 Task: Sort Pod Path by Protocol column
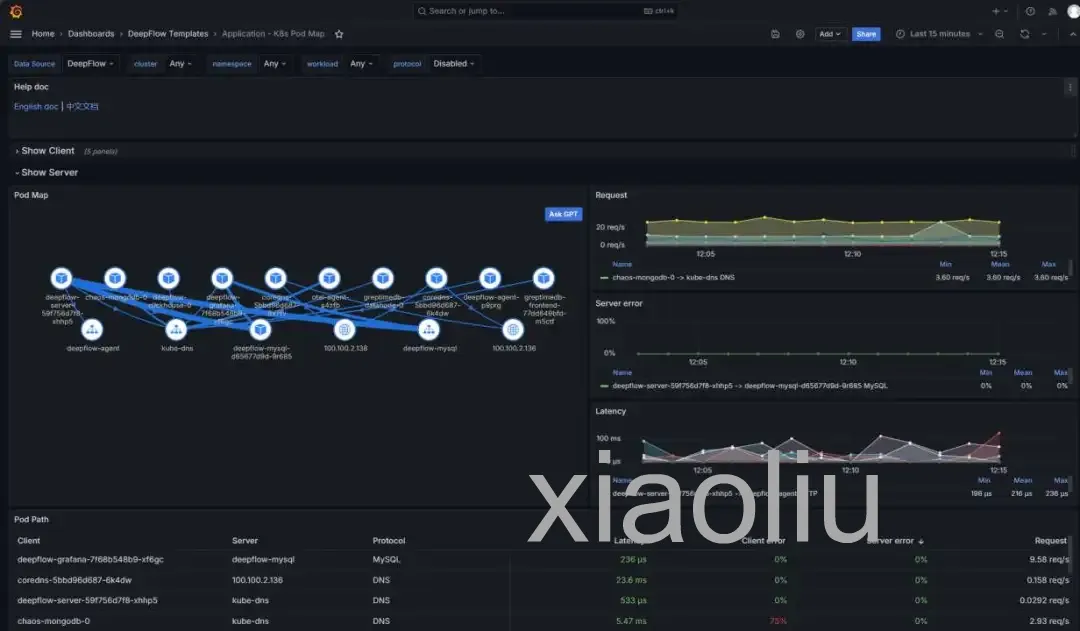[388, 541]
